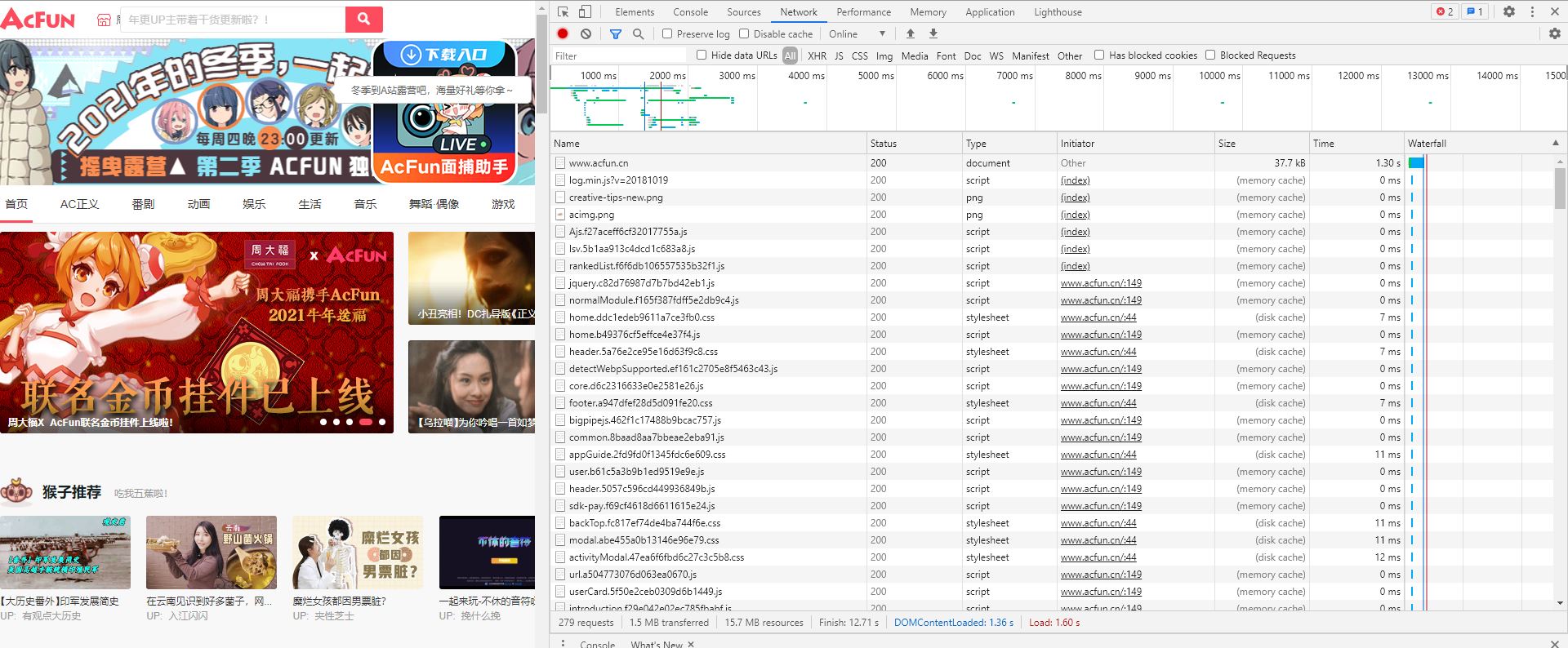The image size is (1568, 648).
Task: Toggle Blocked Requests checkbox
Action: tap(1210, 55)
